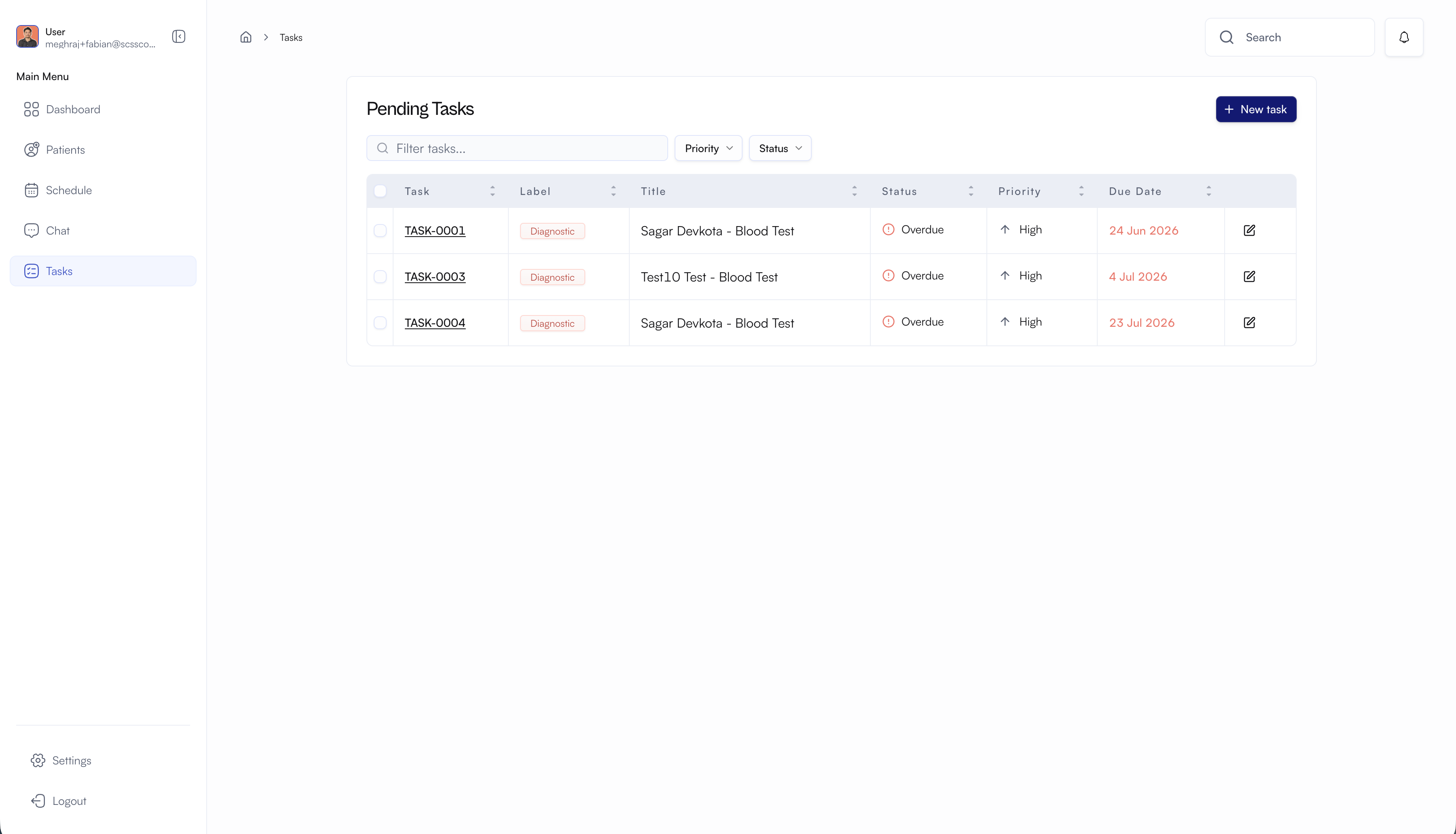Click the Diagnostic label on TASK-0004
The height and width of the screenshot is (834, 1456).
tap(552, 323)
